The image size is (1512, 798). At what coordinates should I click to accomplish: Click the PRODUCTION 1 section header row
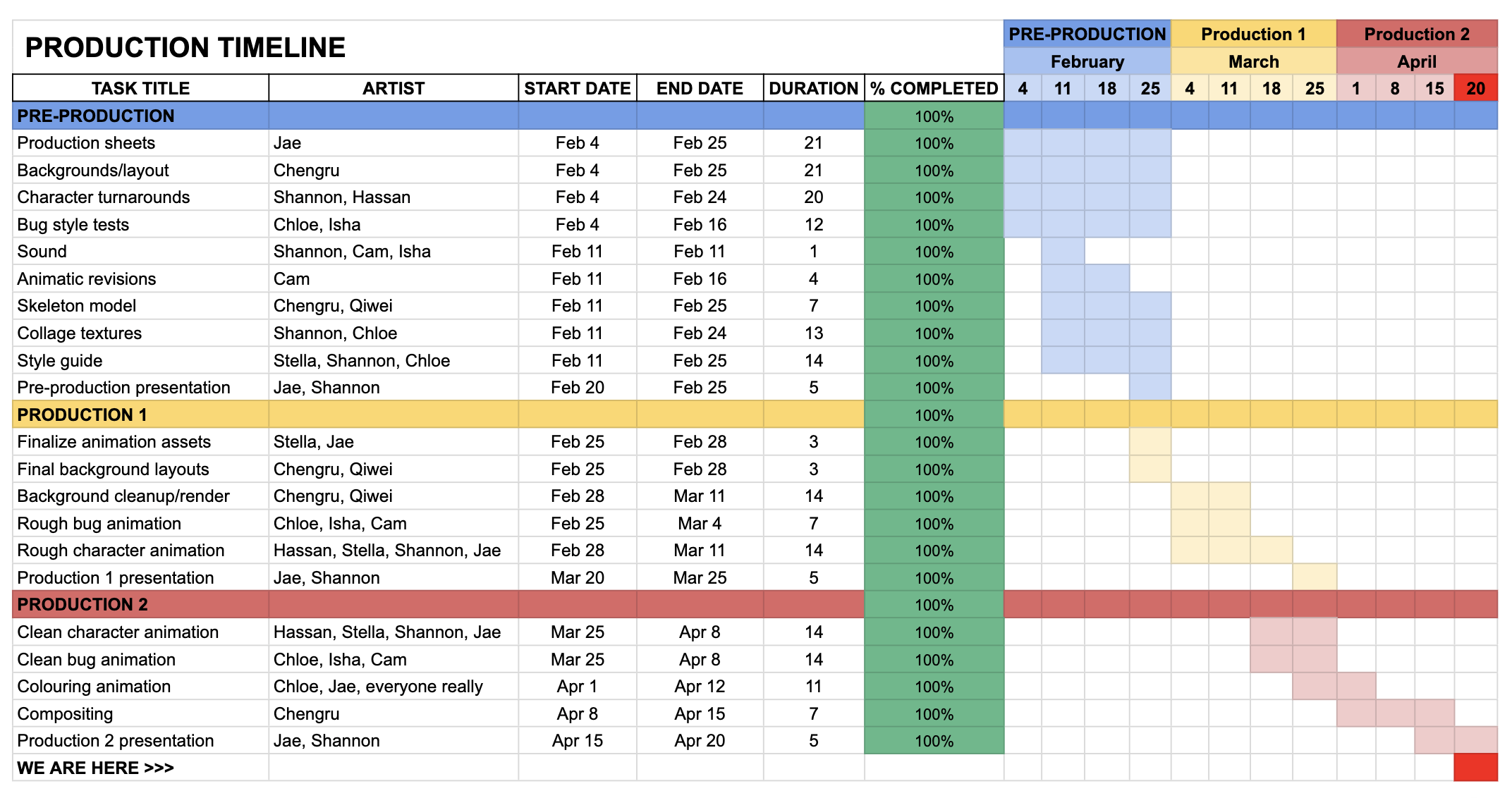pyautogui.click(x=755, y=415)
